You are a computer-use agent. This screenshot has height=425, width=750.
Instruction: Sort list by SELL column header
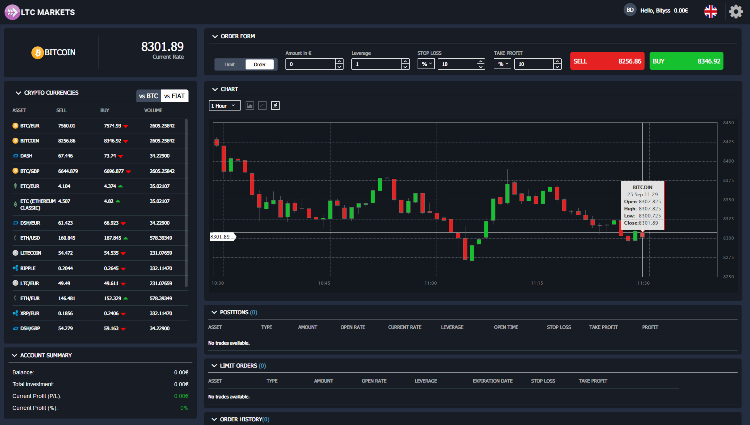click(x=61, y=110)
